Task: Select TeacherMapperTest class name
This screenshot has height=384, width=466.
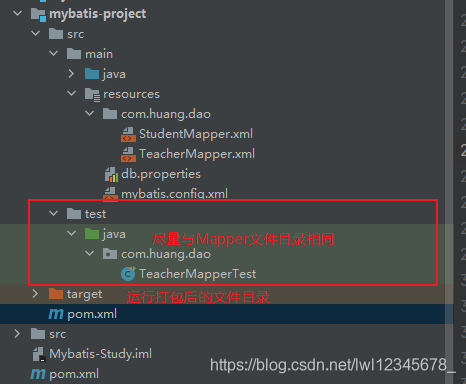Action: click(x=198, y=274)
